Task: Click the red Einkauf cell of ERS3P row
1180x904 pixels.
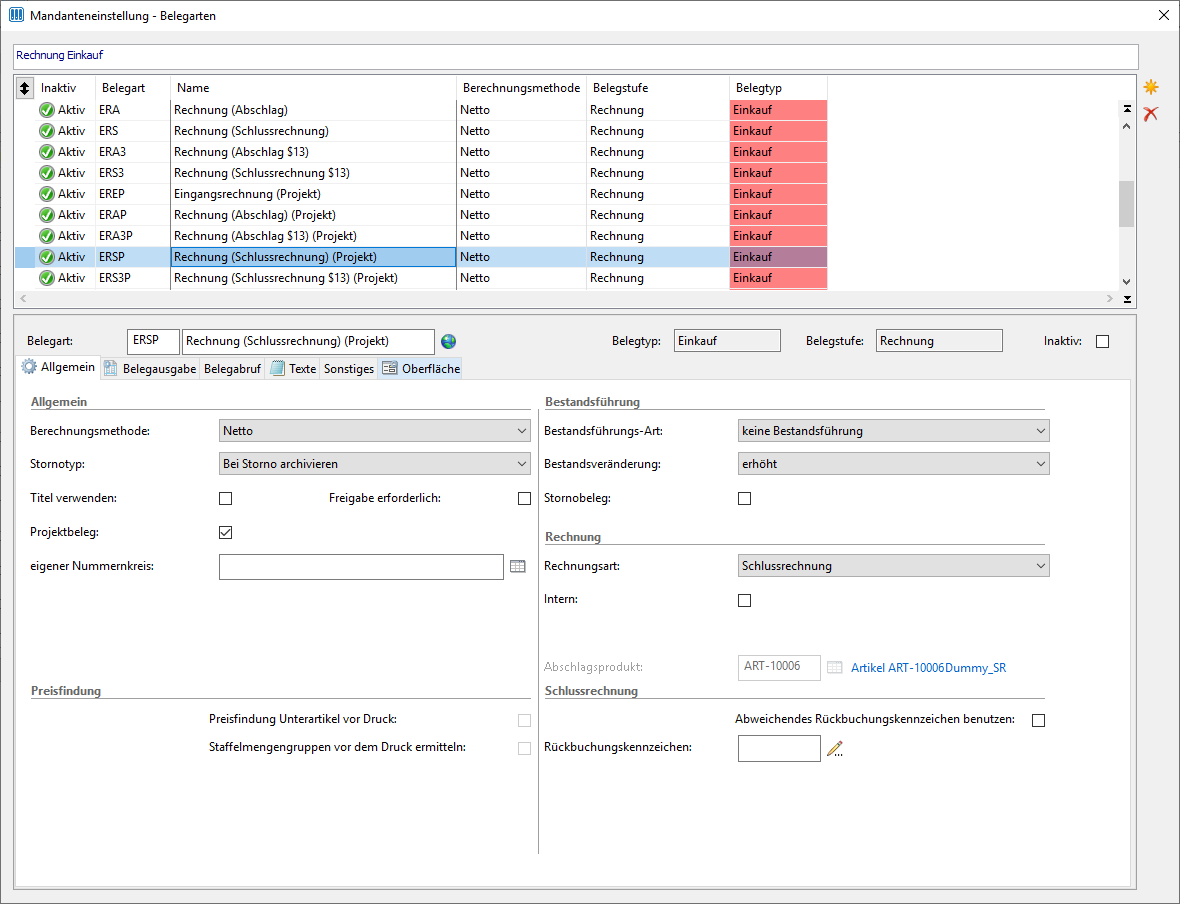Action: pos(778,279)
